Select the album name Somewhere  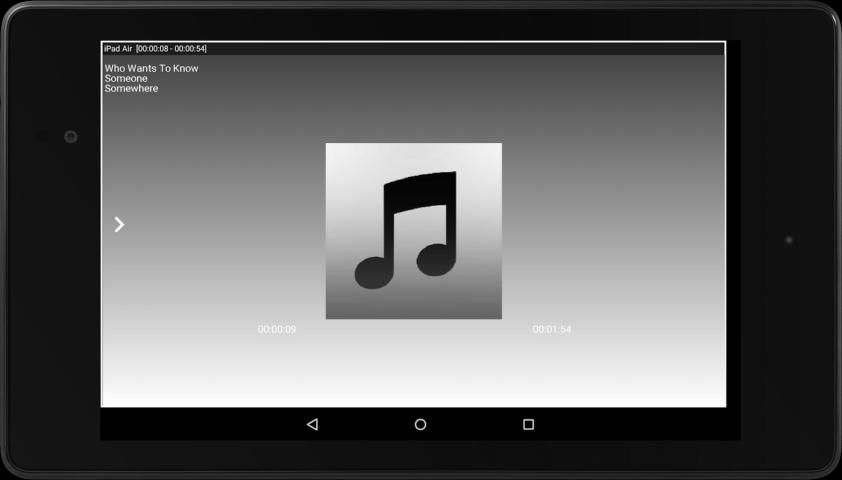pos(131,89)
